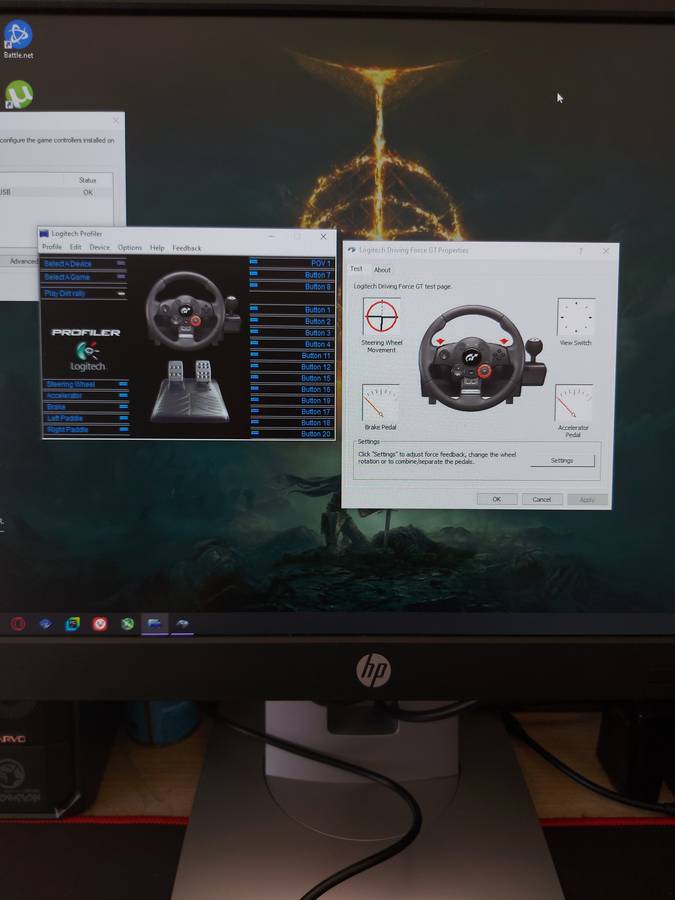Image resolution: width=675 pixels, height=900 pixels.
Task: Open the Options menu in Logitech Profiler
Action: coord(130,248)
